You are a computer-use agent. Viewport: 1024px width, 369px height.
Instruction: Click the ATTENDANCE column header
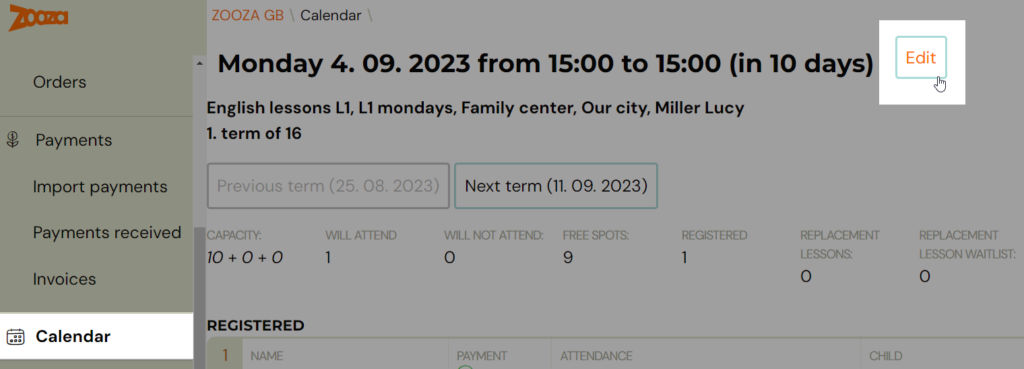[596, 357]
